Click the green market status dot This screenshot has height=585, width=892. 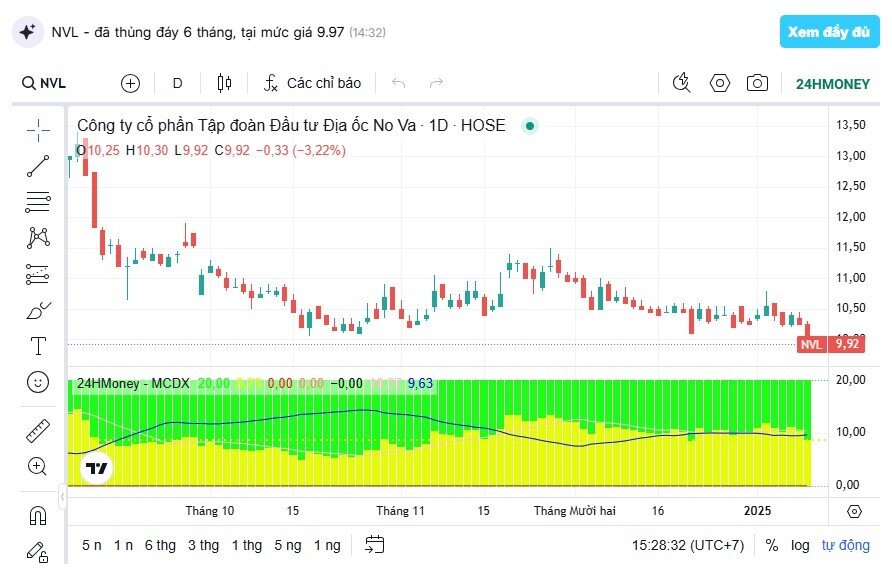click(530, 126)
